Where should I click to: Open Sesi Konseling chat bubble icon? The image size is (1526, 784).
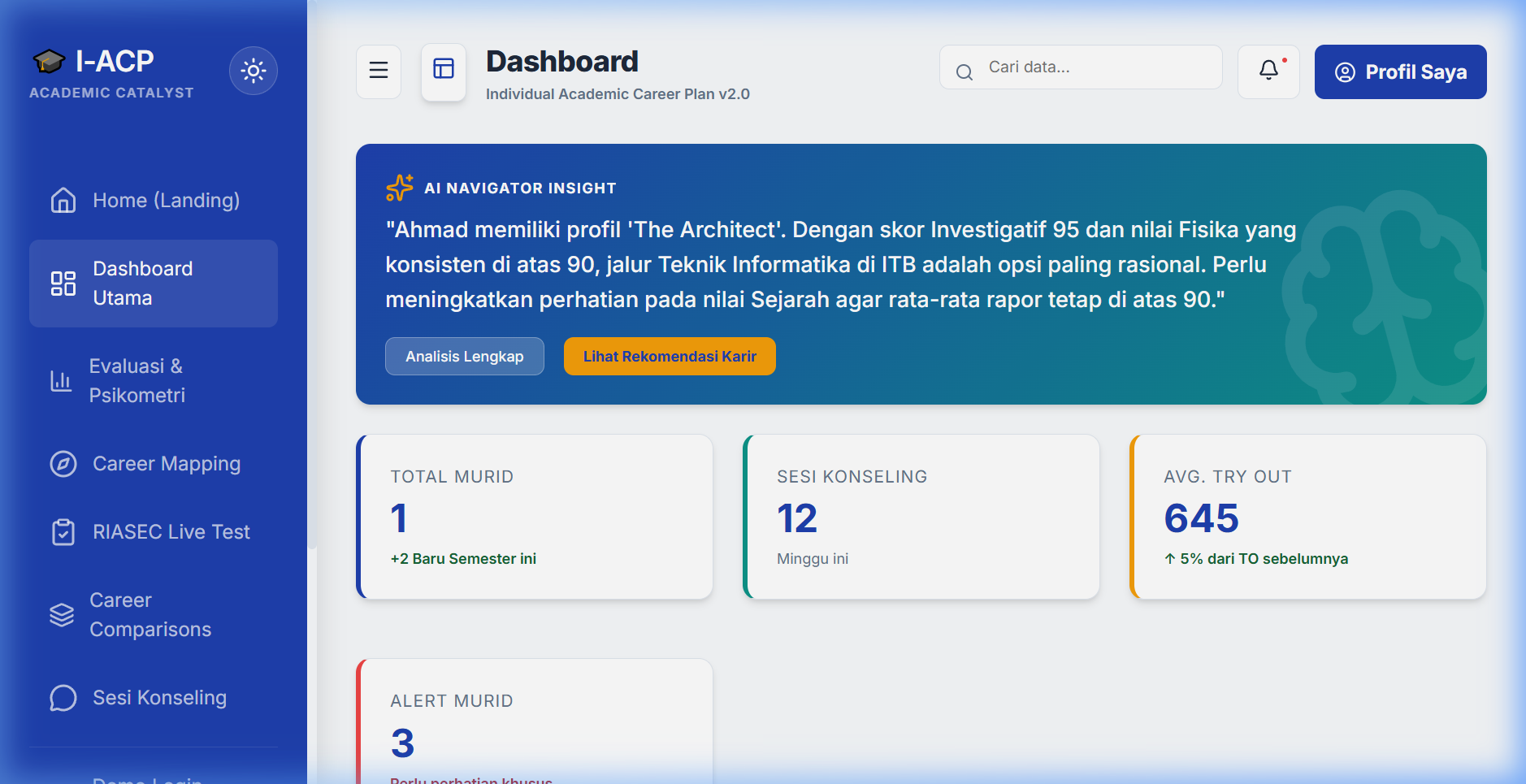point(62,698)
